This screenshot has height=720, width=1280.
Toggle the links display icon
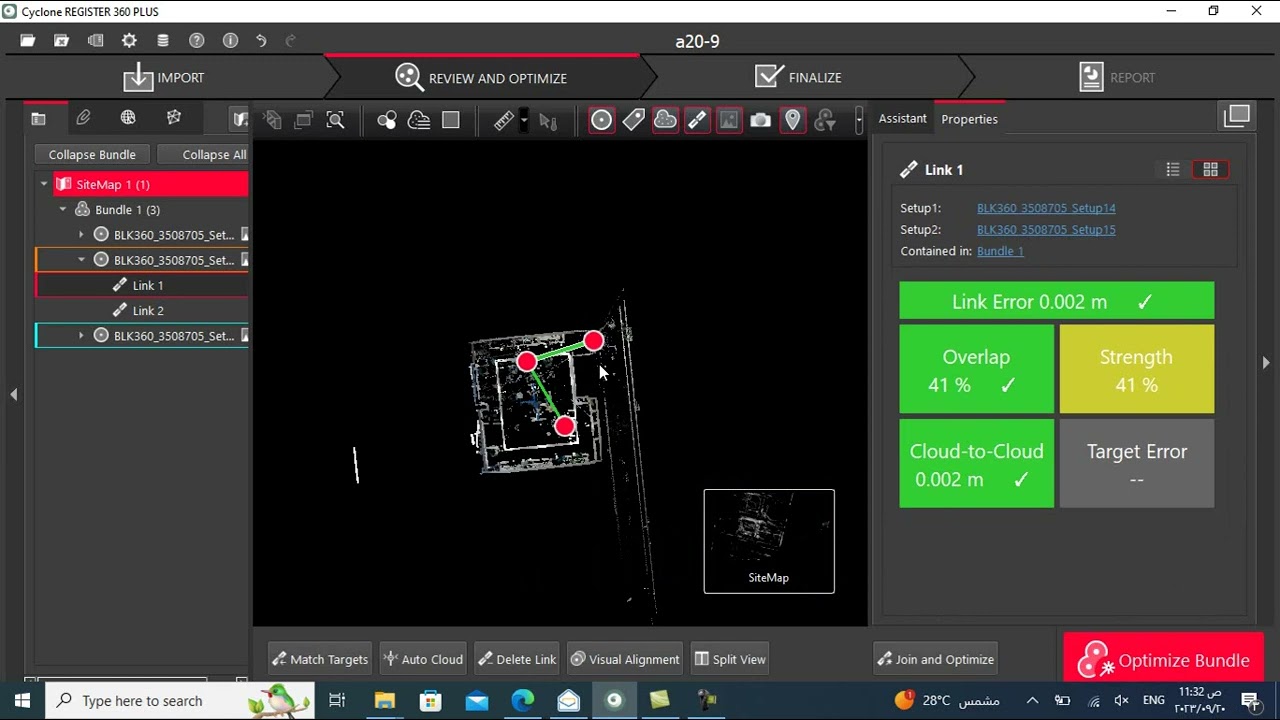(x=697, y=120)
